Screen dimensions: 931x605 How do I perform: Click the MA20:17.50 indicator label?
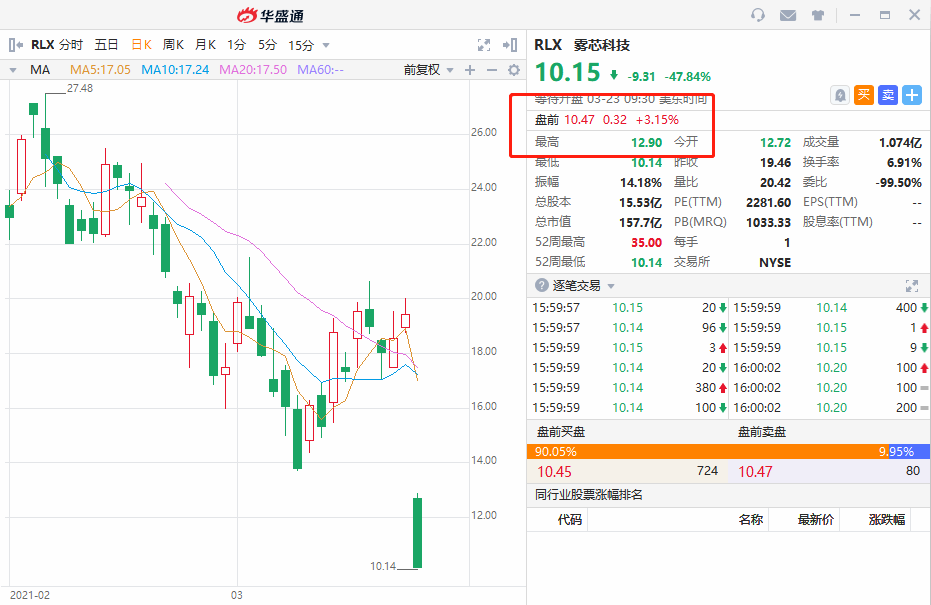click(253, 70)
